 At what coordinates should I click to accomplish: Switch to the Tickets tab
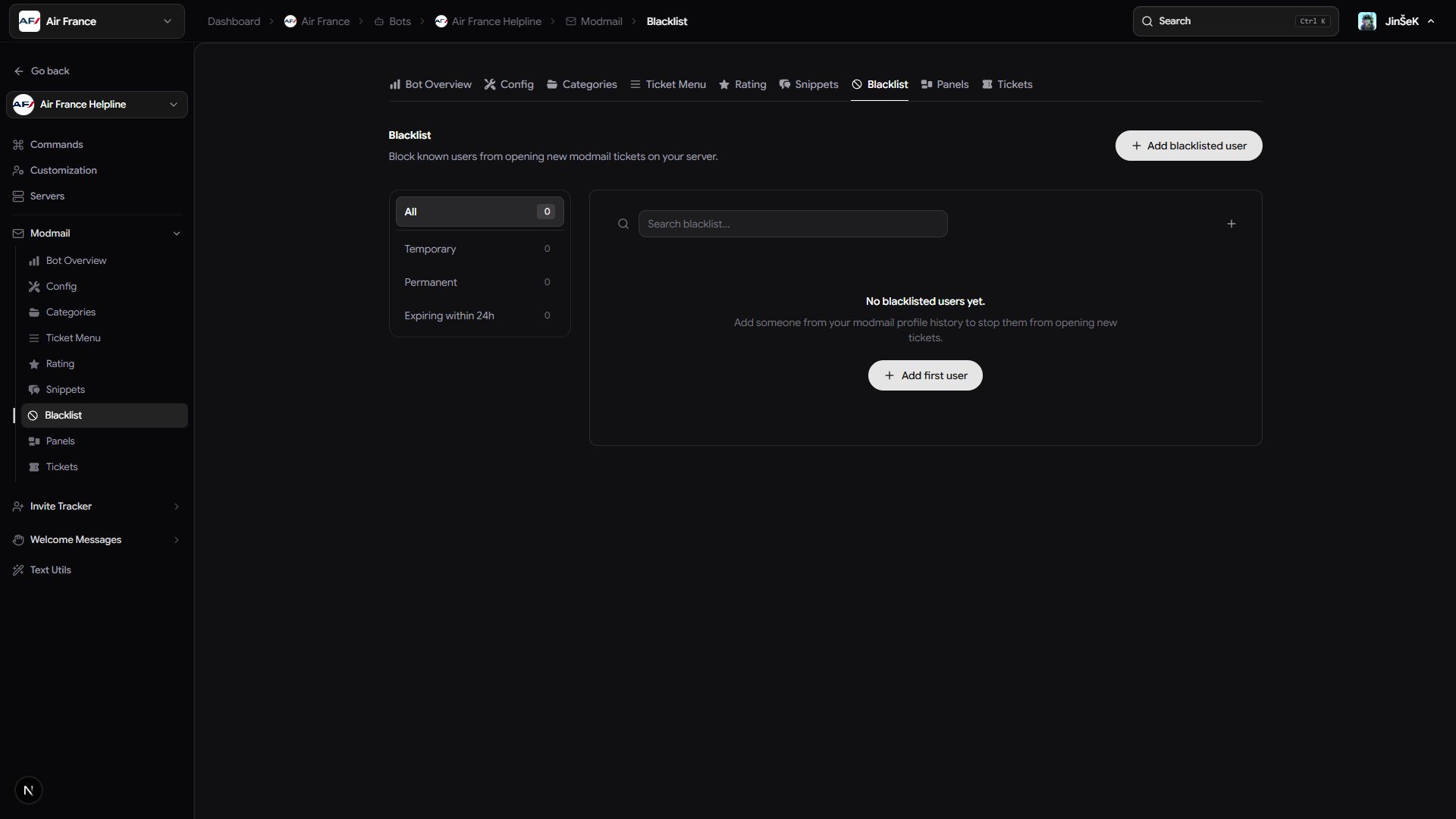[1007, 84]
